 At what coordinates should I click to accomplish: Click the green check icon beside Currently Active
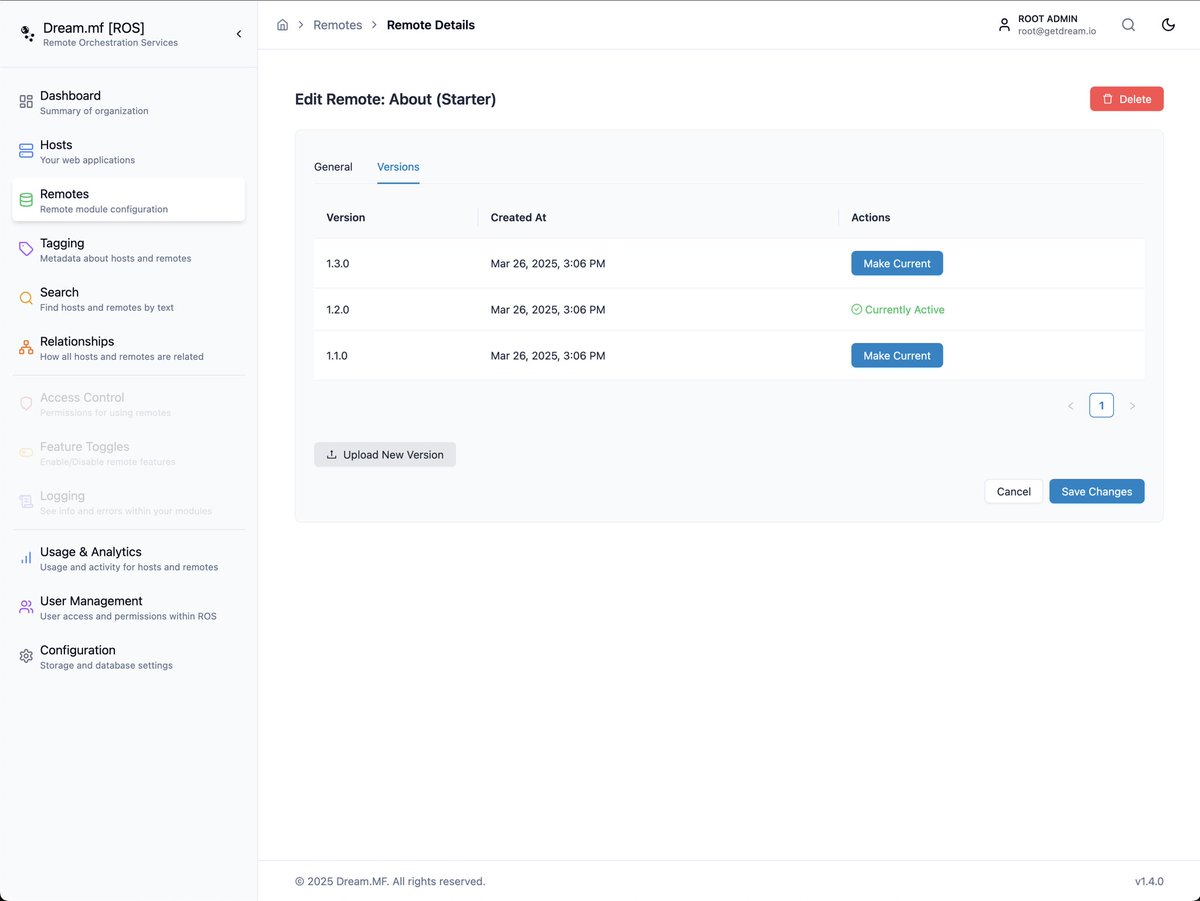(x=856, y=310)
